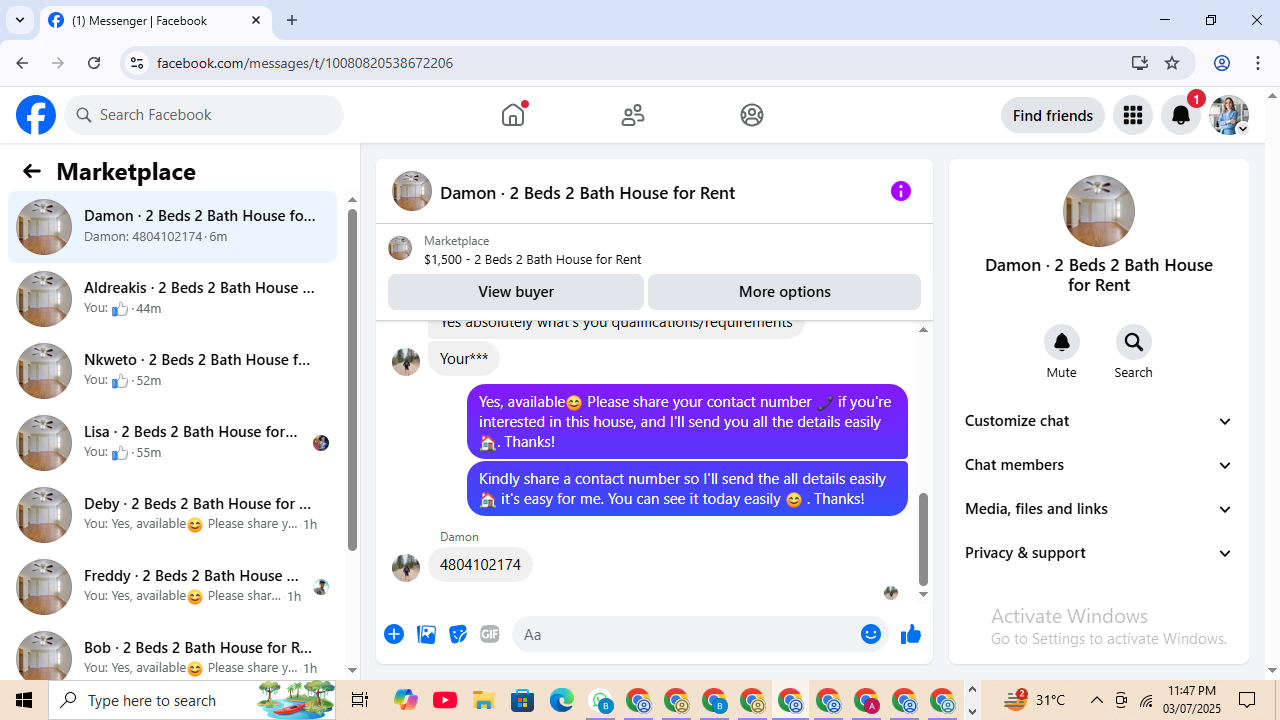Select Aldreakis conversation in the list
The height and width of the screenshot is (720, 1280).
tap(173, 299)
